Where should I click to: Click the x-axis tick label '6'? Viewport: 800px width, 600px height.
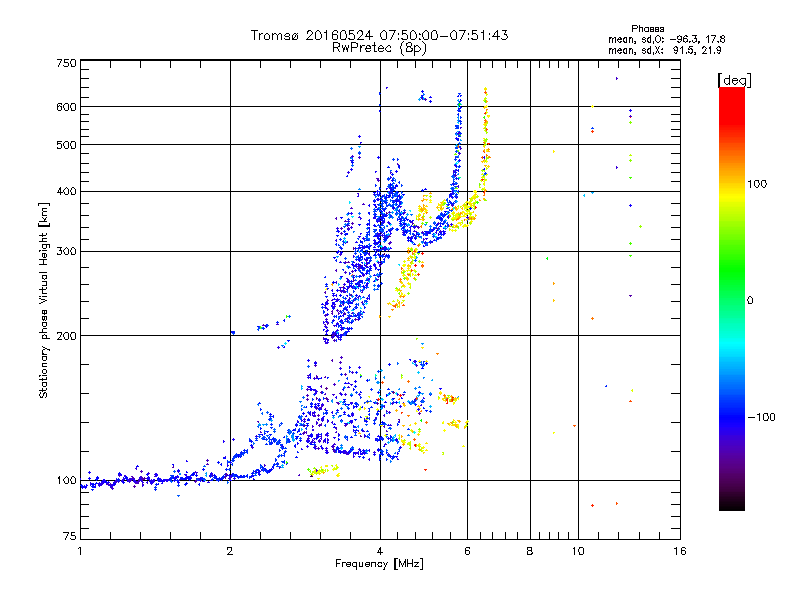click(x=467, y=551)
